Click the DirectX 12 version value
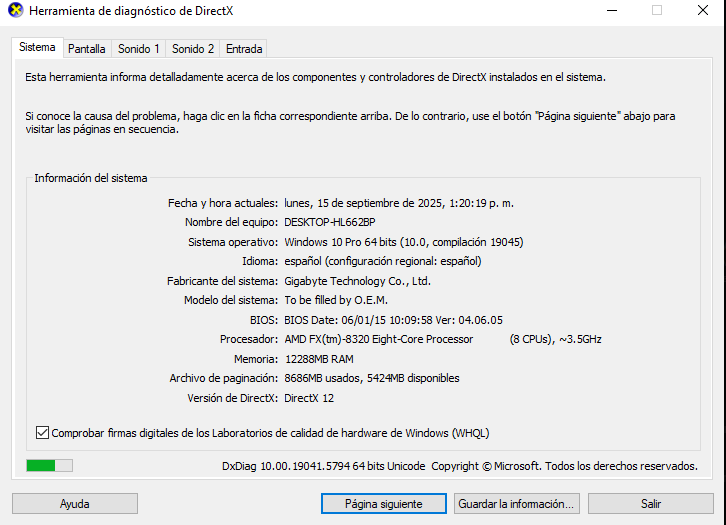Screen dimensions: 726x525 coord(311,398)
